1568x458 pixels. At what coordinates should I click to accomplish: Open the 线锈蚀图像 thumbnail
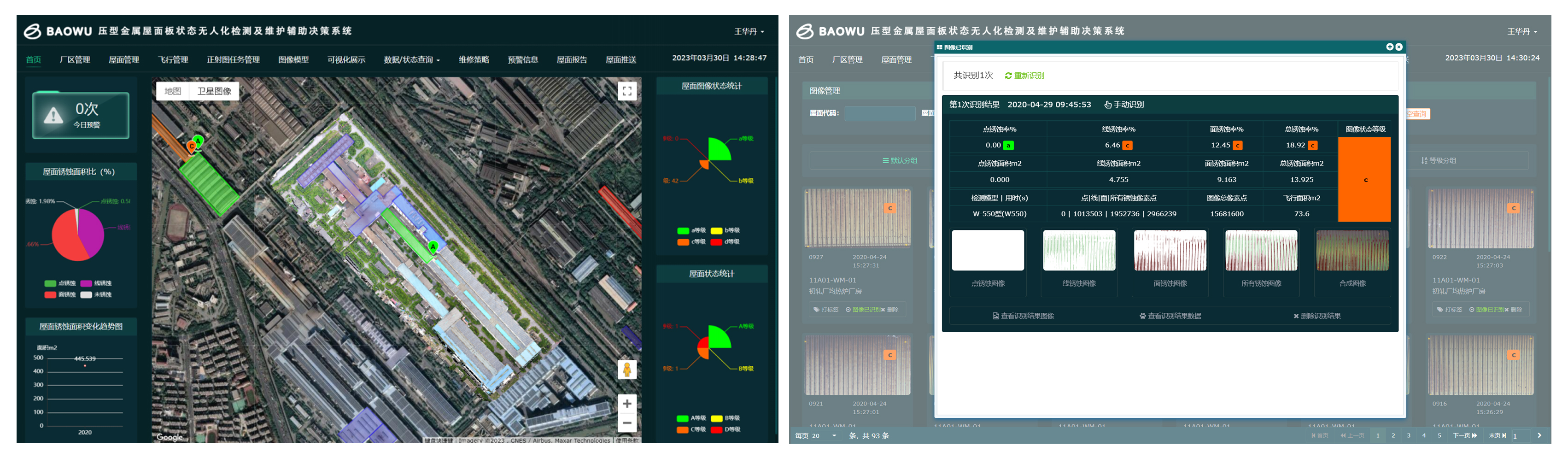[x=1079, y=250]
